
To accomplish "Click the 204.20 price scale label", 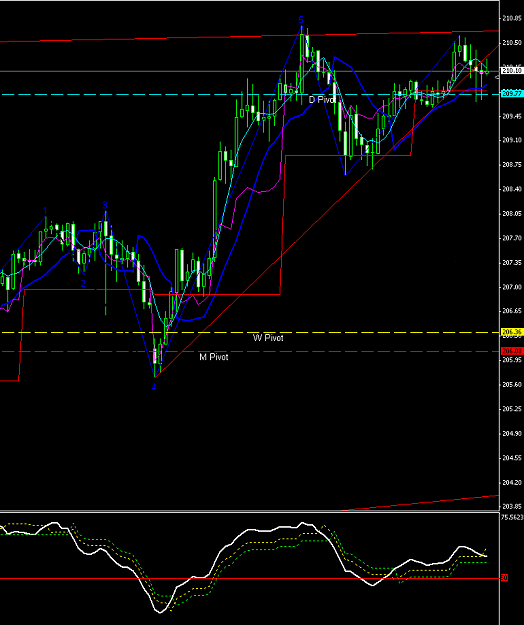I will [x=512, y=482].
